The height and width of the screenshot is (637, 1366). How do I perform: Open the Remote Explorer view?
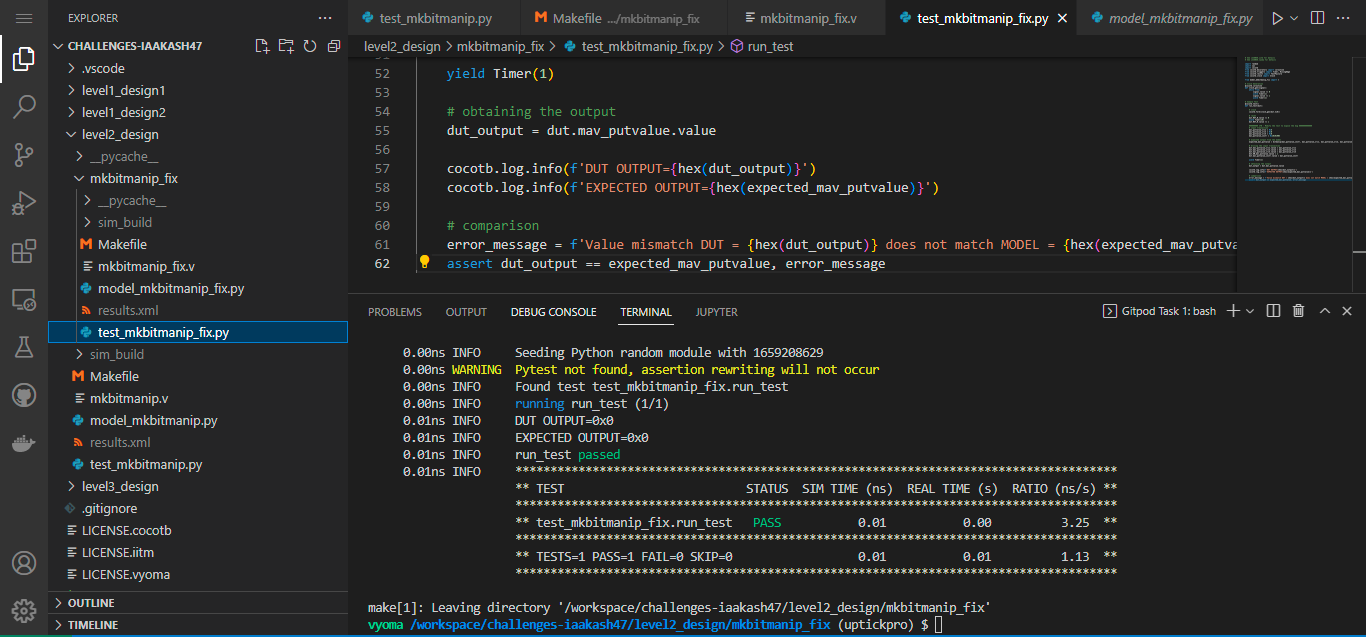coord(24,299)
